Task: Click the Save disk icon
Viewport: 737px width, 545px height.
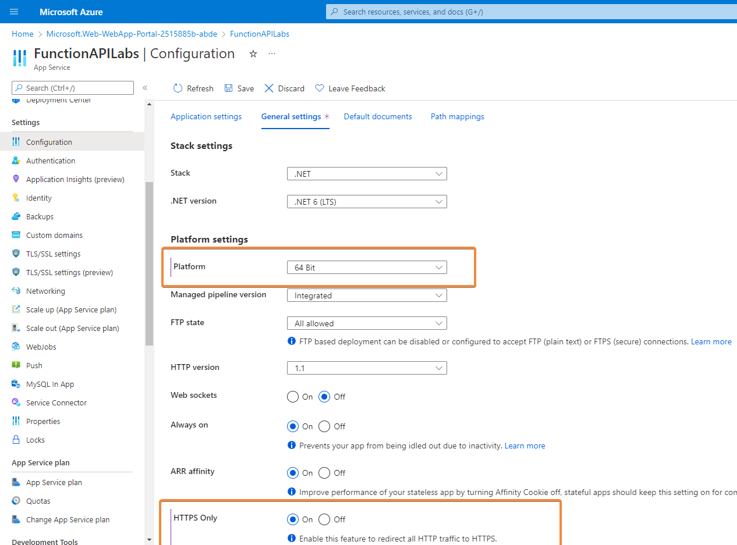Action: coord(229,88)
